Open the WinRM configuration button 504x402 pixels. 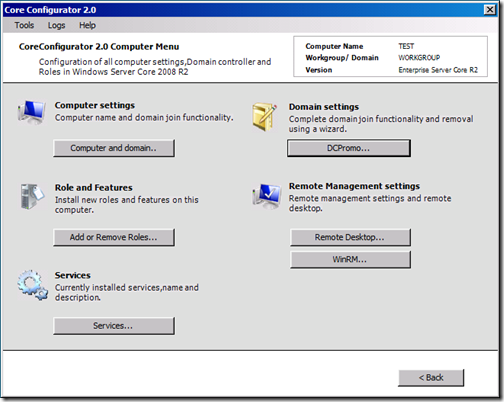[350, 259]
